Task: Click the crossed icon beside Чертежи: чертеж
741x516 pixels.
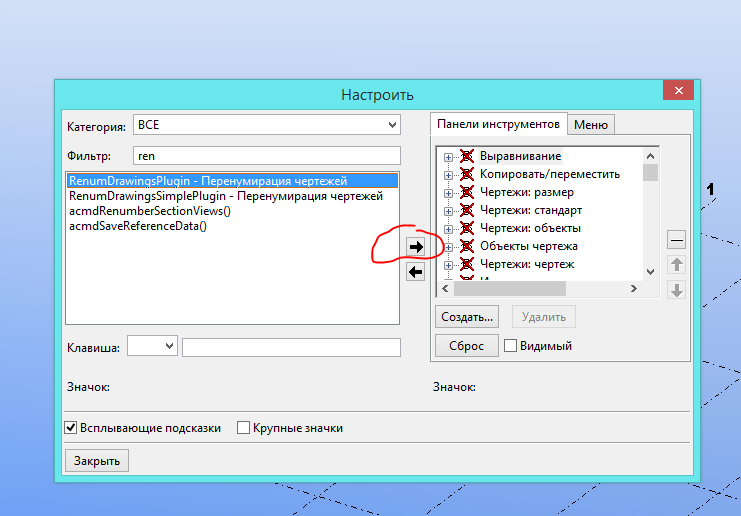Action: click(467, 264)
